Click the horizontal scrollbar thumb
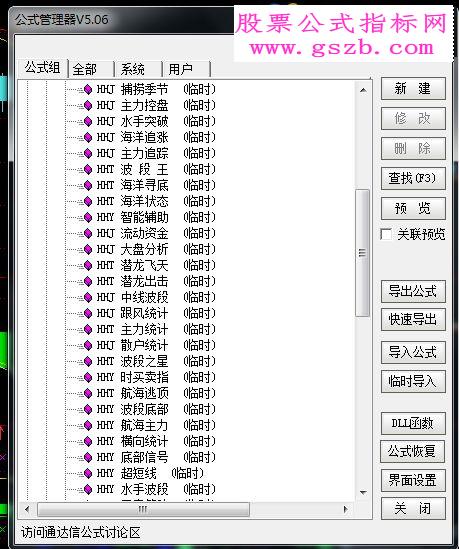The width and height of the screenshot is (459, 549). pyautogui.click(x=143, y=509)
